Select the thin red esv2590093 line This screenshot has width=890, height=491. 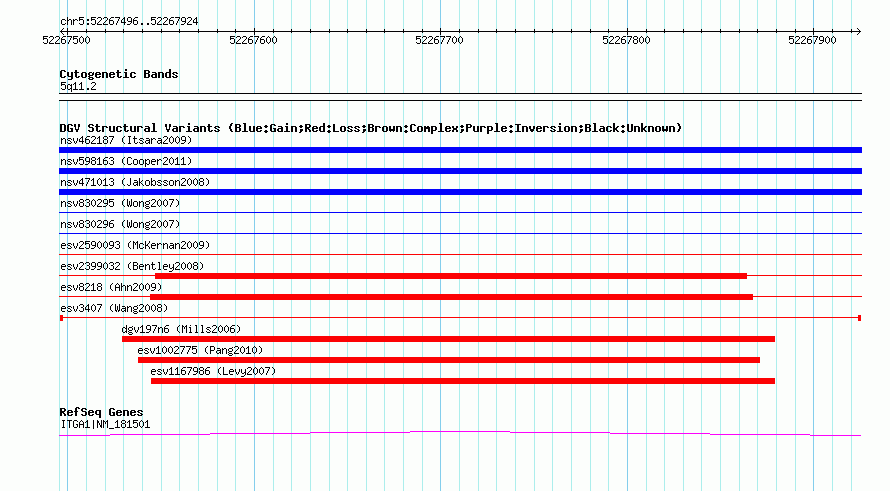(x=460, y=254)
